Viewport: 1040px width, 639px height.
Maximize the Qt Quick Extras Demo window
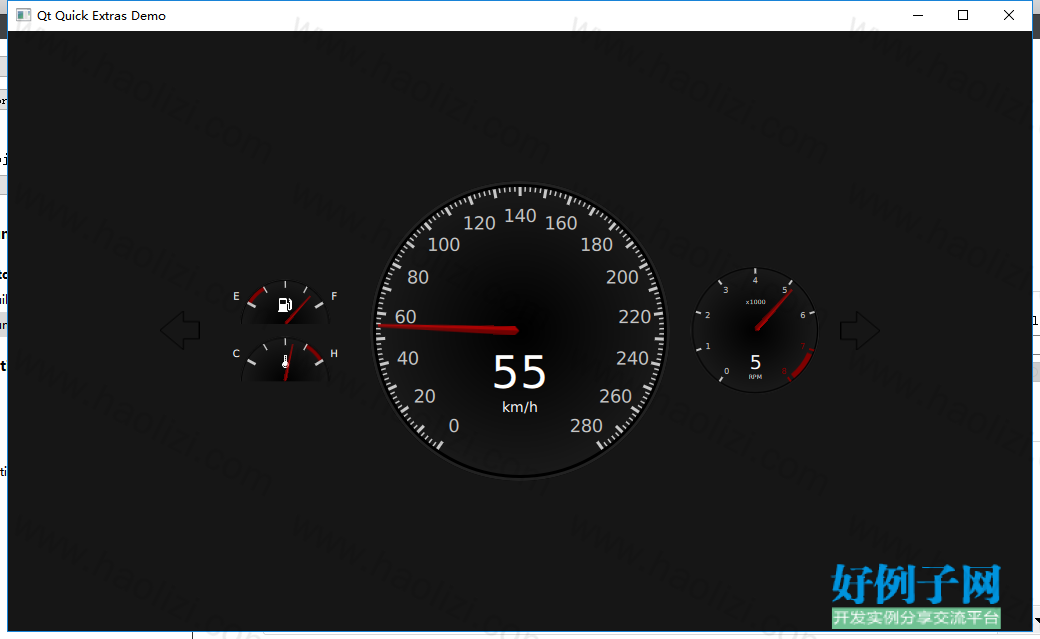pyautogui.click(x=963, y=15)
